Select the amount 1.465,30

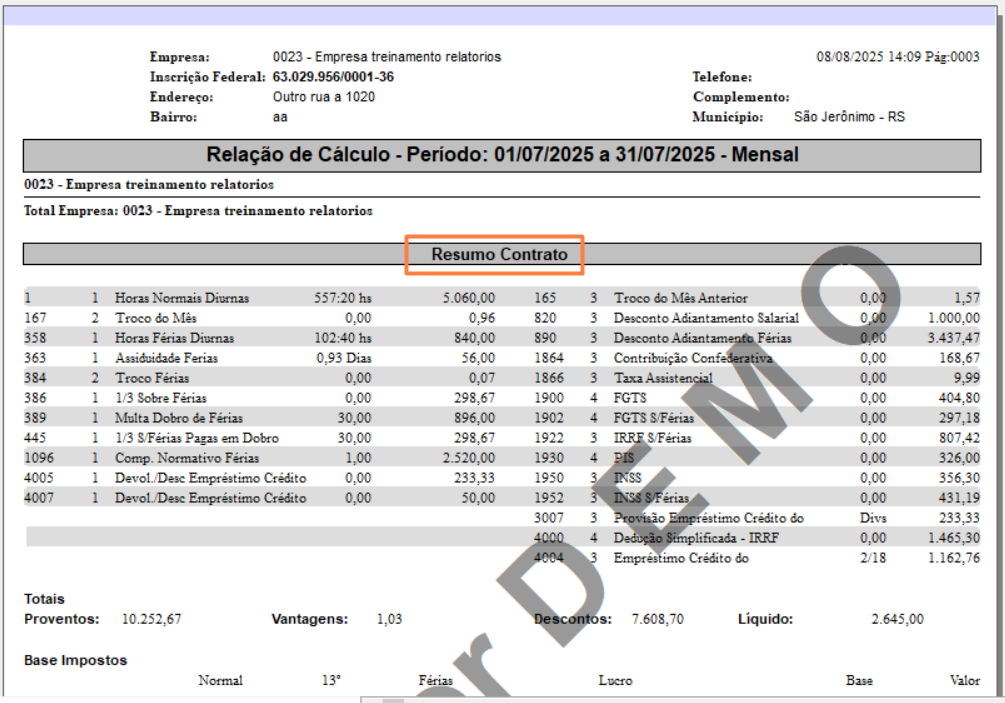[x=954, y=538]
